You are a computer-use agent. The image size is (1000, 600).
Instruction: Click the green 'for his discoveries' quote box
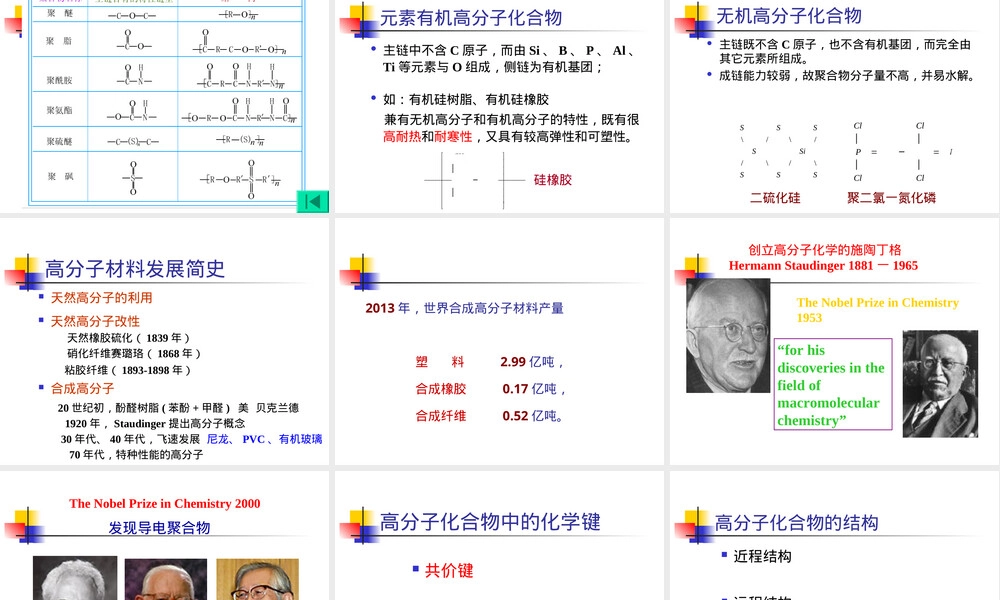click(x=832, y=384)
